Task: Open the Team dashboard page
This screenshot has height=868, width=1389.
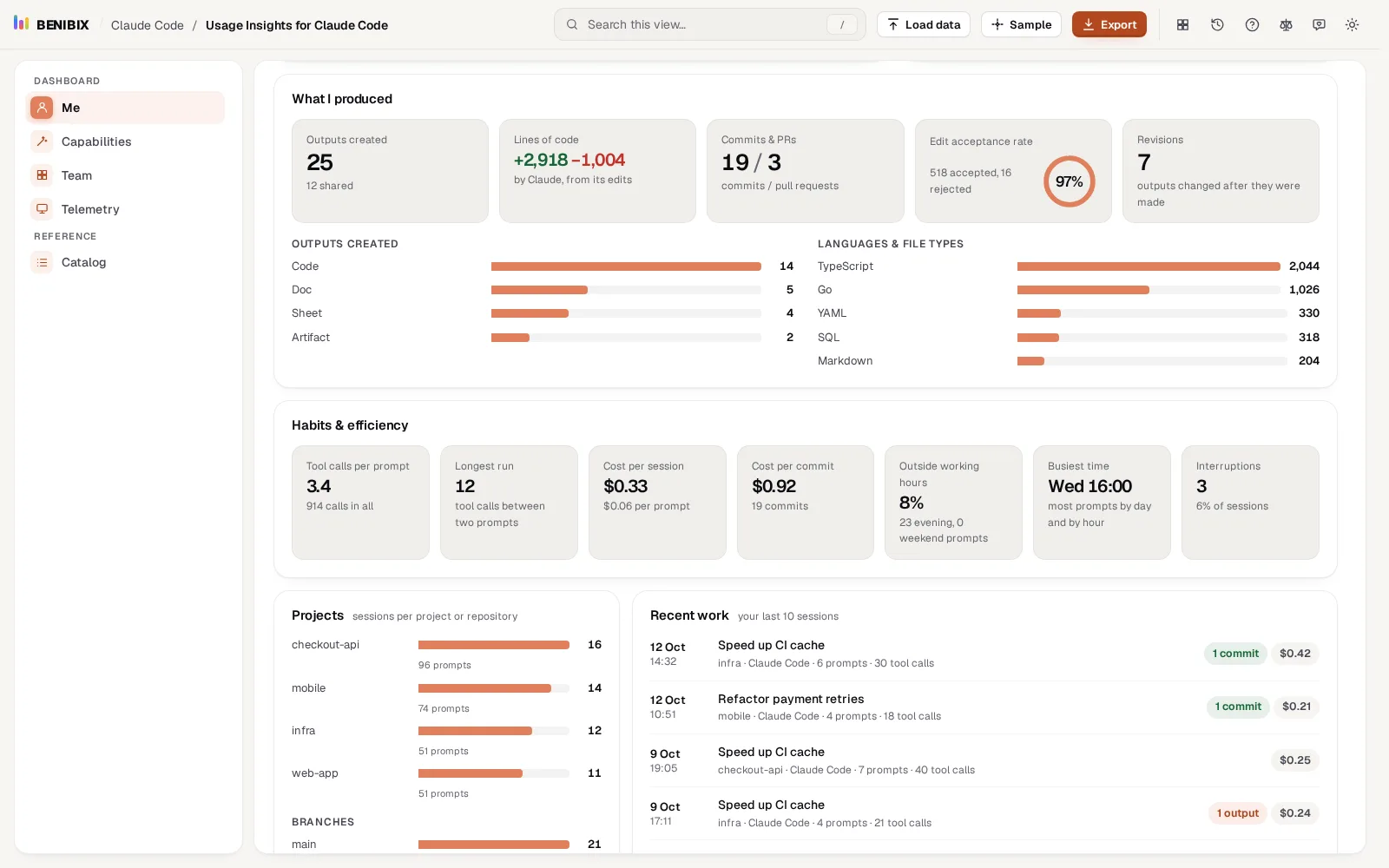Action: tap(125, 175)
